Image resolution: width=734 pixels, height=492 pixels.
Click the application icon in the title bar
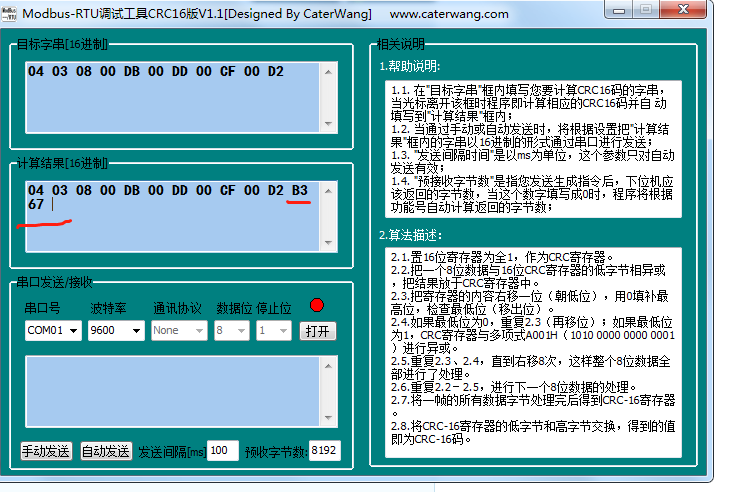click(9, 13)
